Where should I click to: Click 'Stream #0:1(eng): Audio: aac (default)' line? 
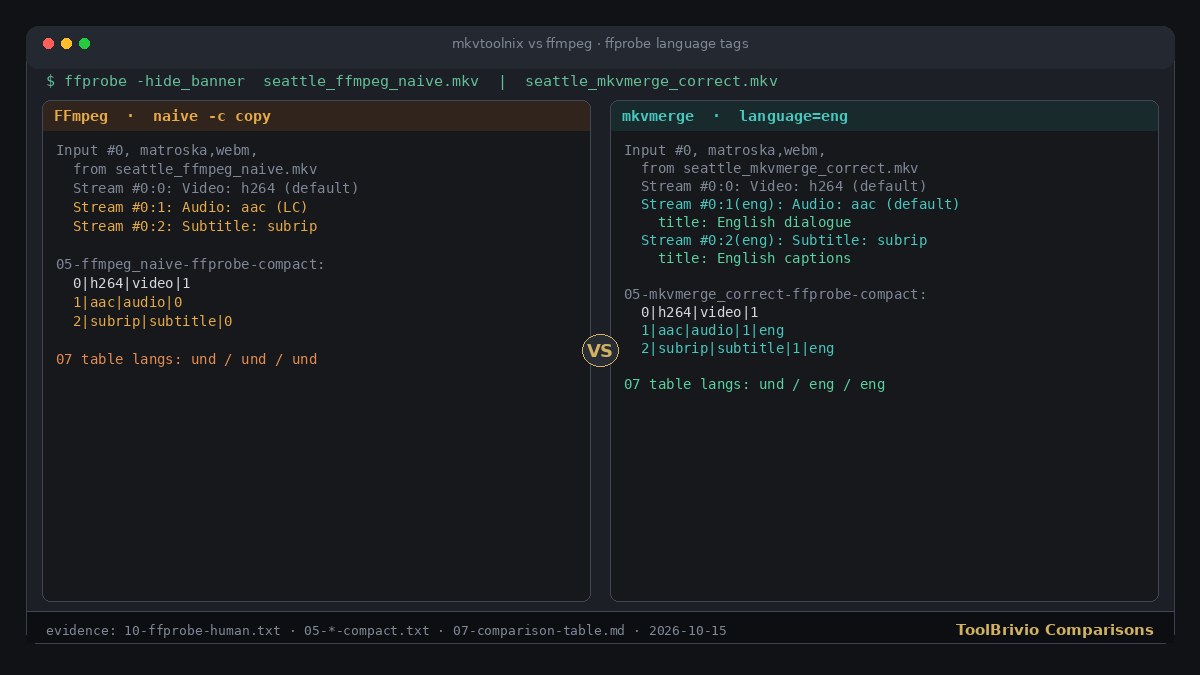[x=800, y=204]
